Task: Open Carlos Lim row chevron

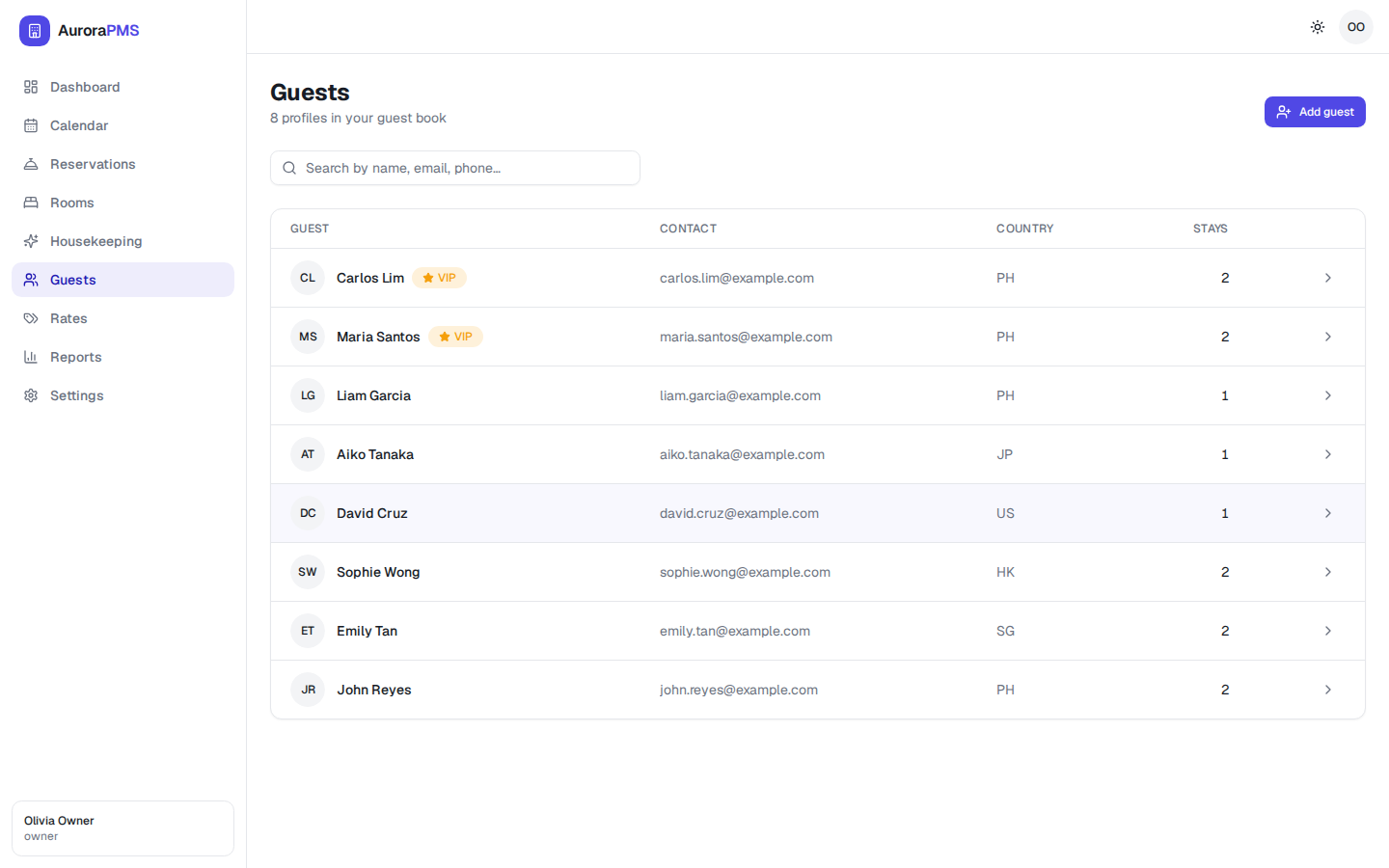Action: coord(1328,278)
